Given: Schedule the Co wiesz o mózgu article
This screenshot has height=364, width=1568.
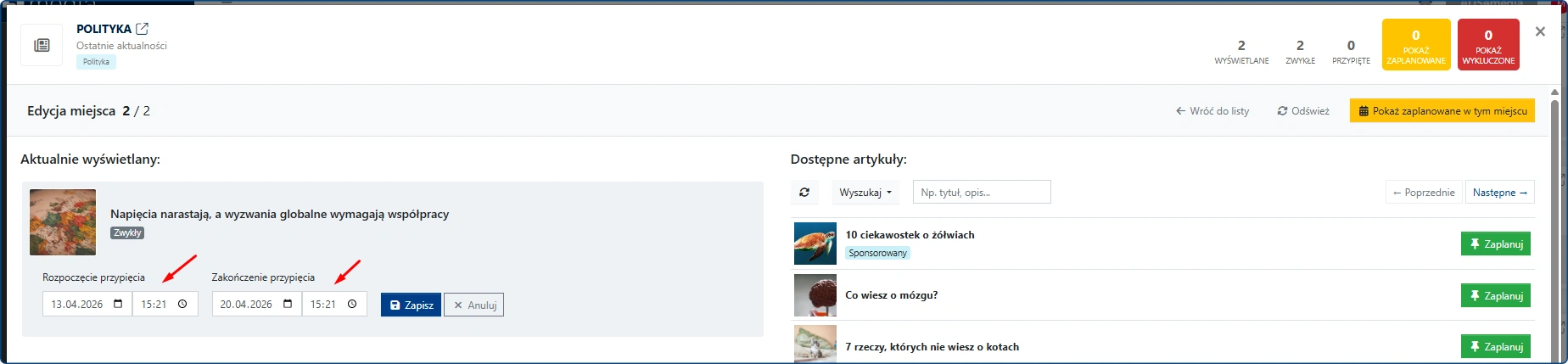Looking at the screenshot, I should click(1496, 295).
